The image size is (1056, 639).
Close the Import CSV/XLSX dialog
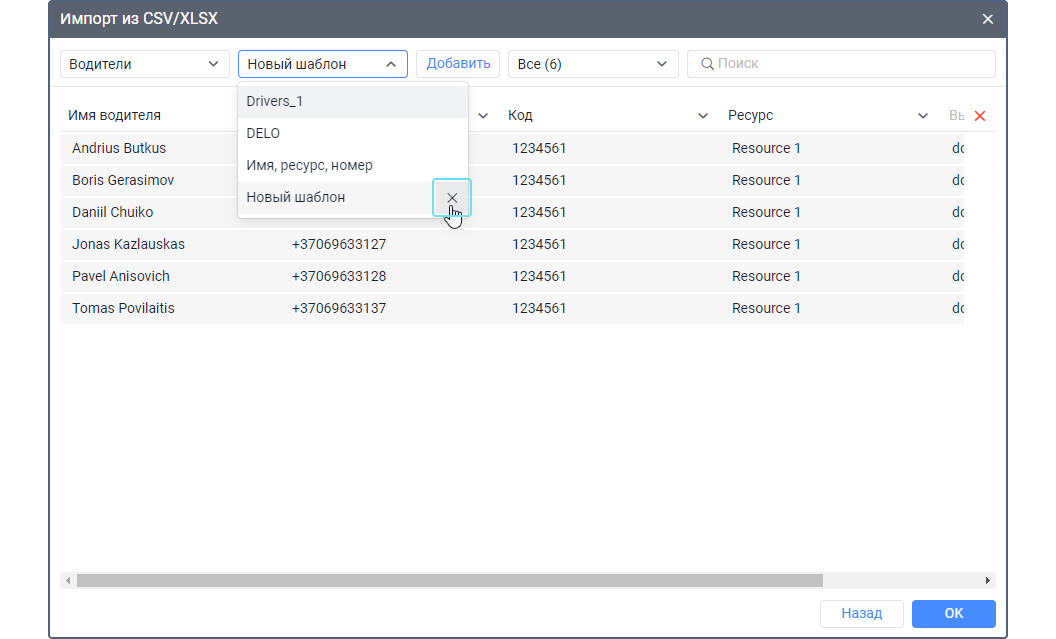pos(987,19)
